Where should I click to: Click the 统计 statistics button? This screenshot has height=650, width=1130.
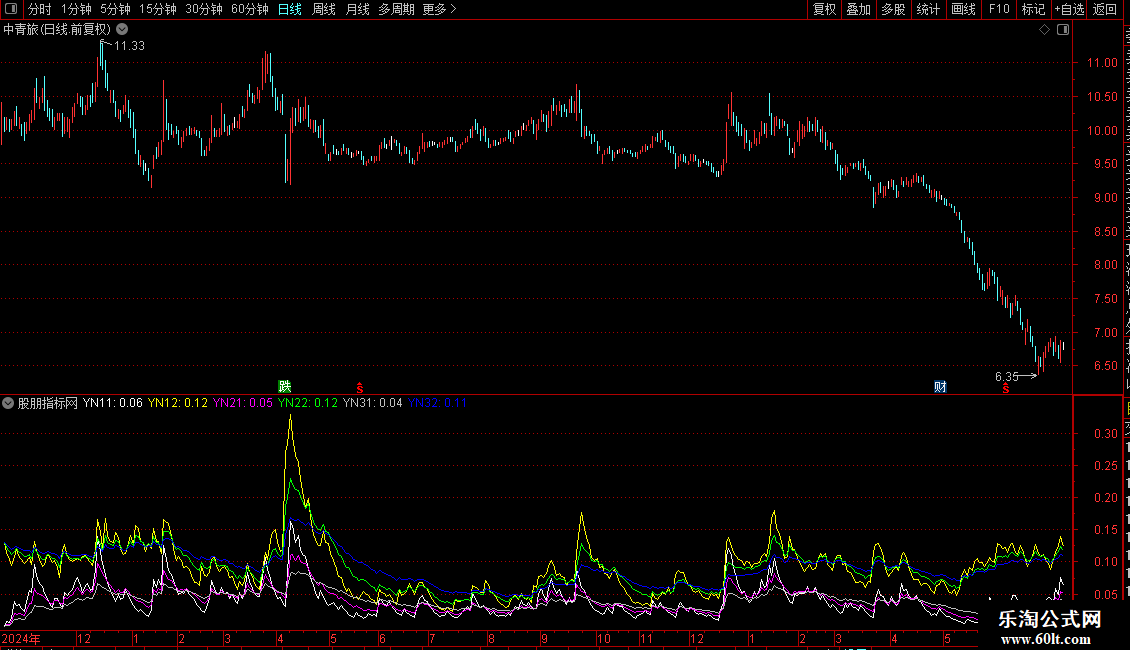pos(928,9)
